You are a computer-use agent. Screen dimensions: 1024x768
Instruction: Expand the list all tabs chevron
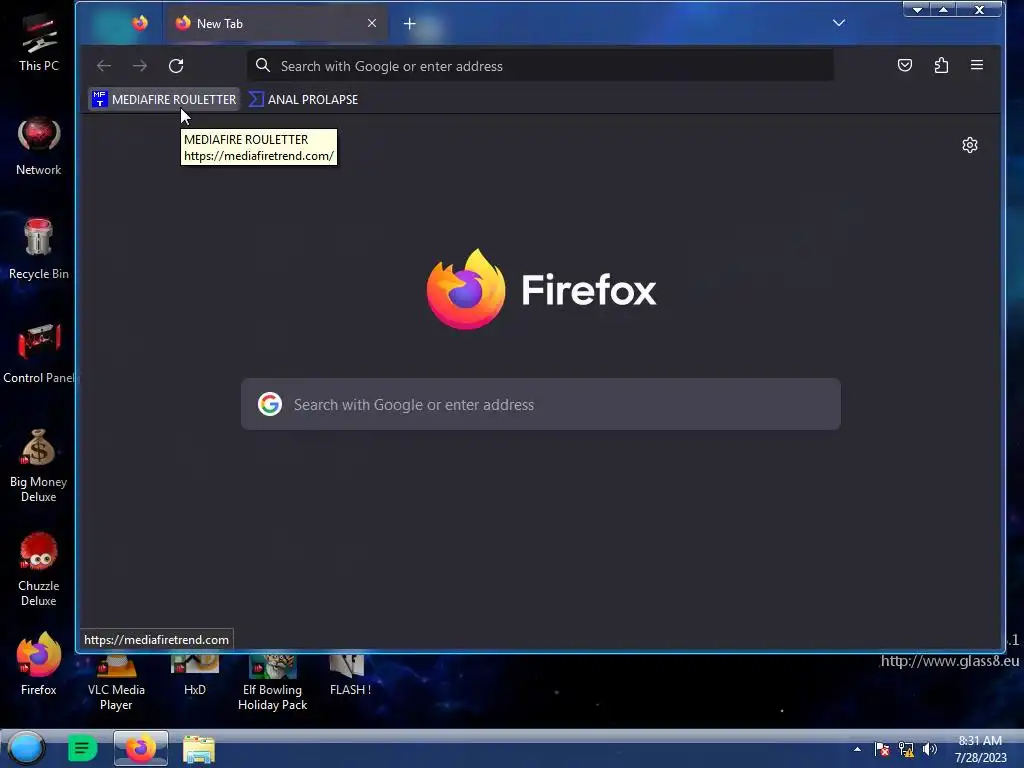839,24
